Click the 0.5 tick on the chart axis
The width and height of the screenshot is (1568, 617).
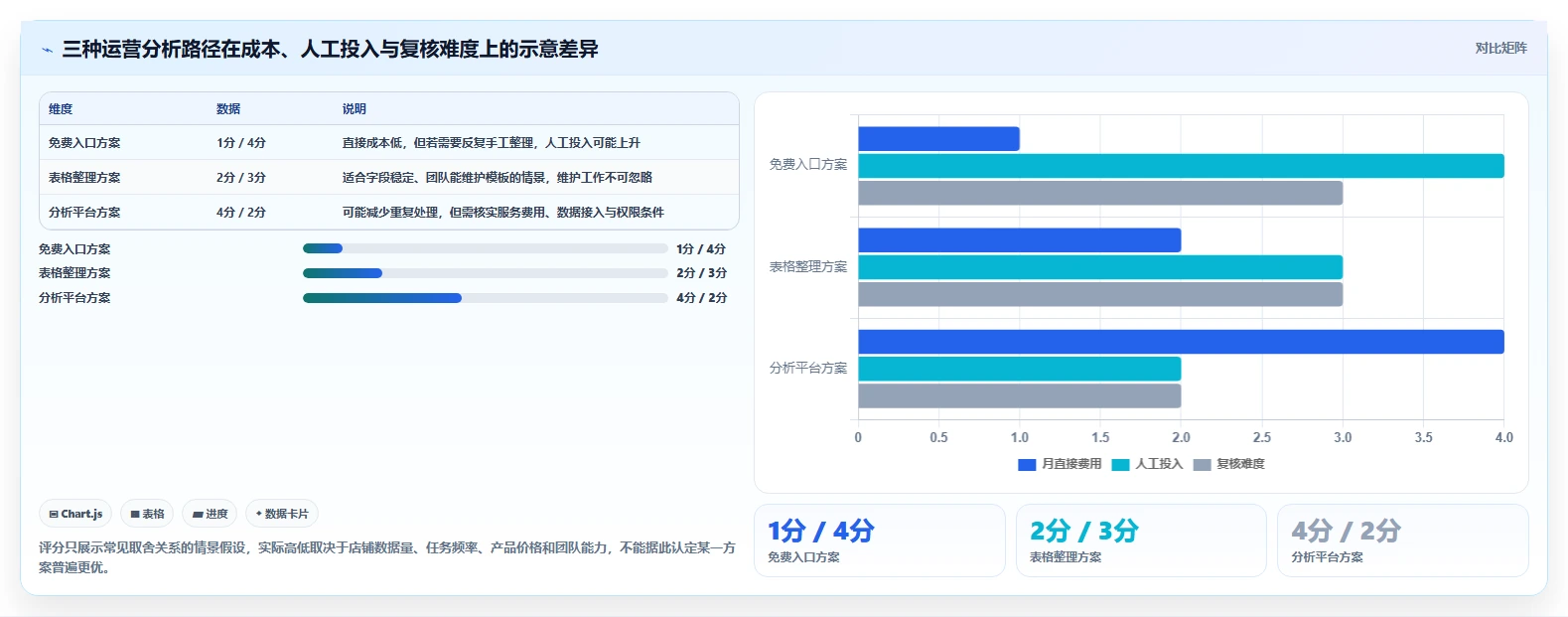938,437
